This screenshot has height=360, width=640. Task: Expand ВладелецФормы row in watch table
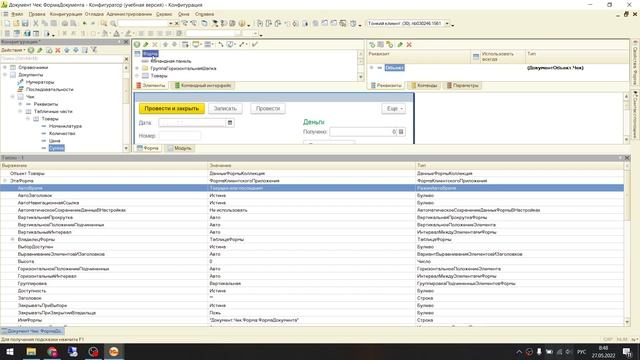tap(12, 239)
